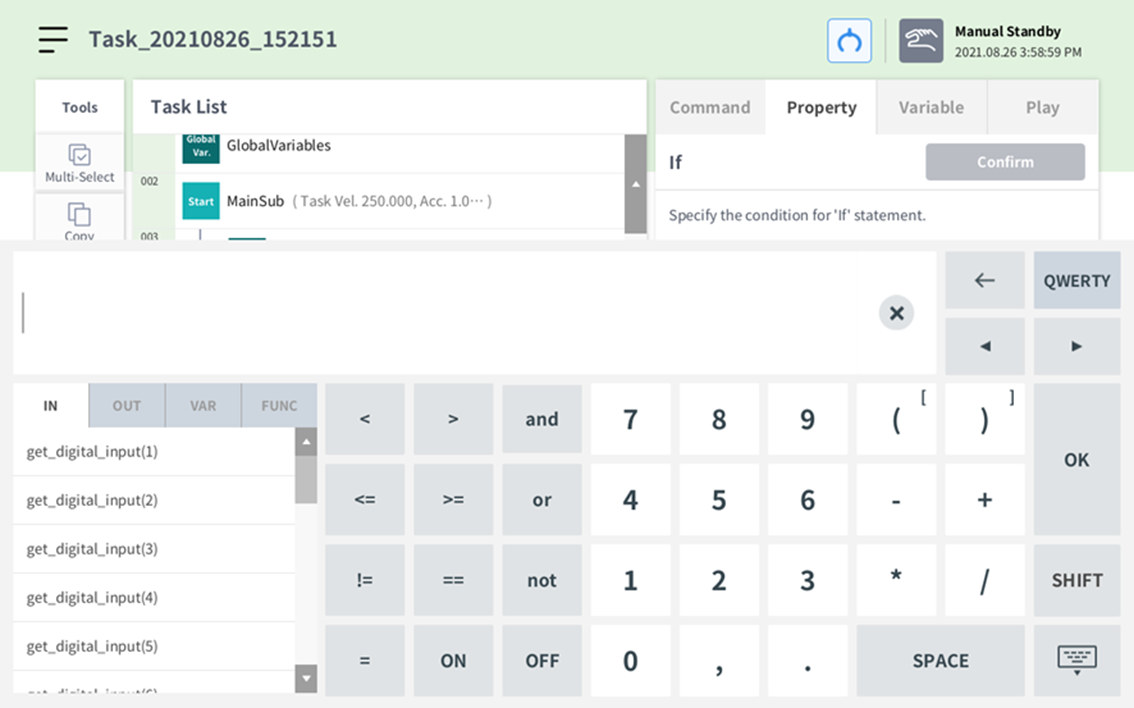The width and height of the screenshot is (1134, 708).
Task: Tap the Manual Standby hand icon
Action: tap(920, 41)
